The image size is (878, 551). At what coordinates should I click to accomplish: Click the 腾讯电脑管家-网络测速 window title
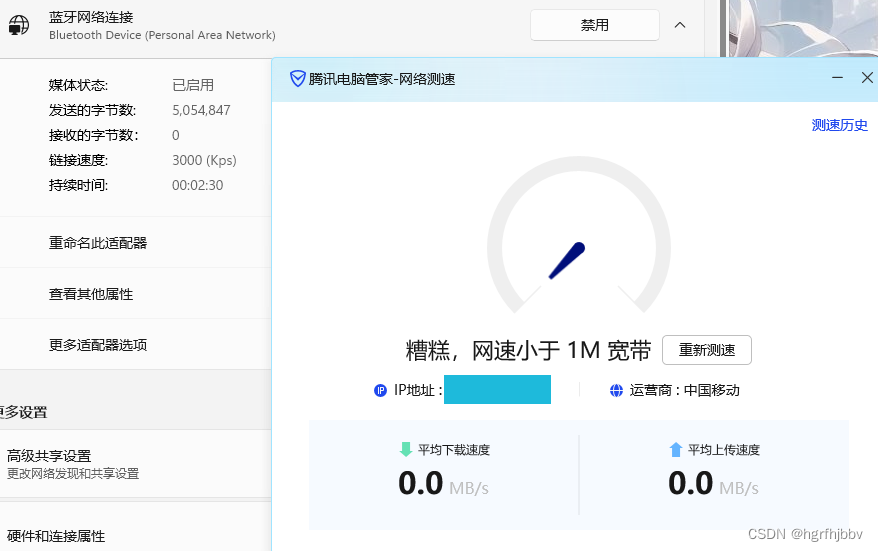[x=382, y=79]
